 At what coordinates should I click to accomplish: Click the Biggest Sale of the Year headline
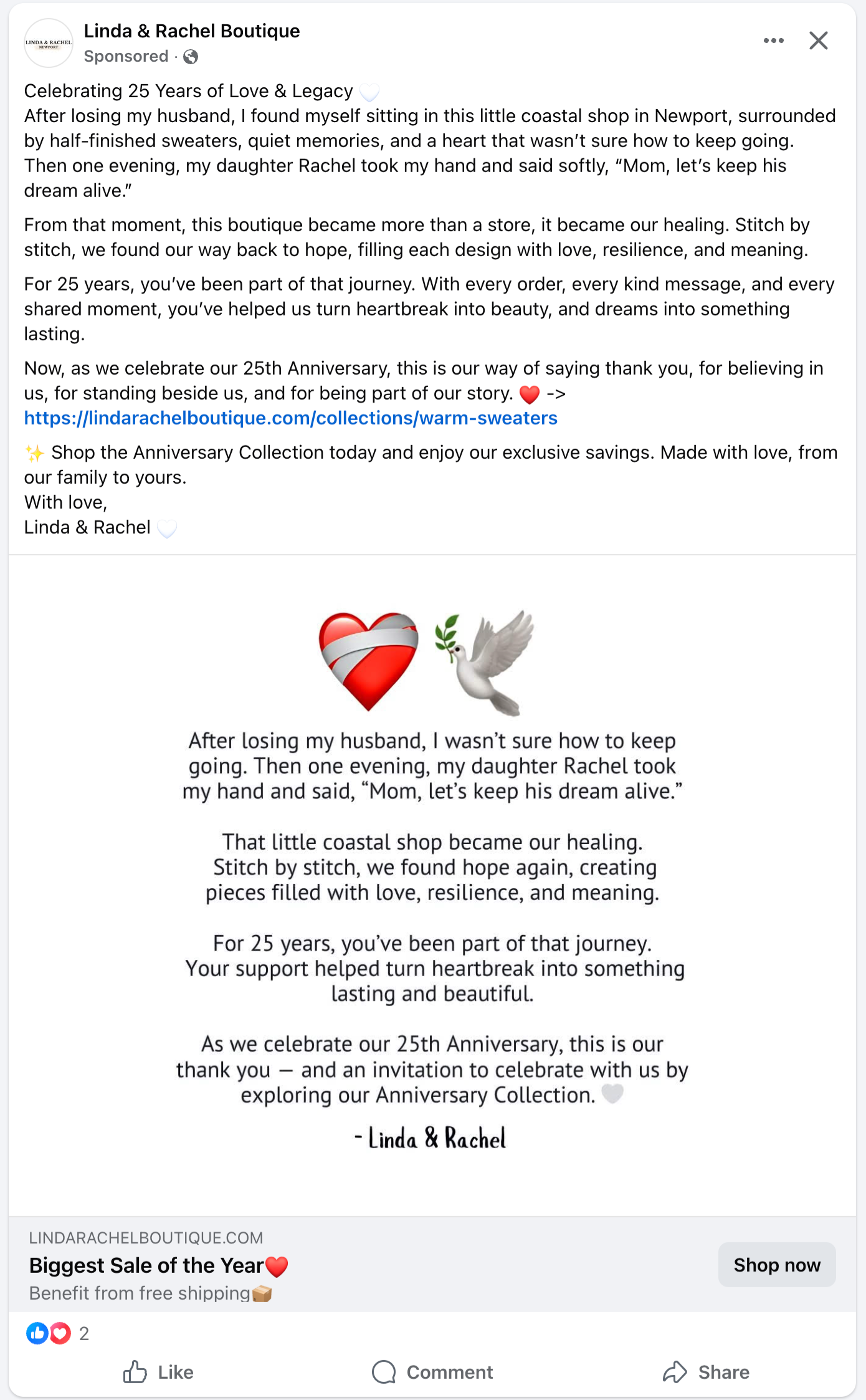point(146,1266)
